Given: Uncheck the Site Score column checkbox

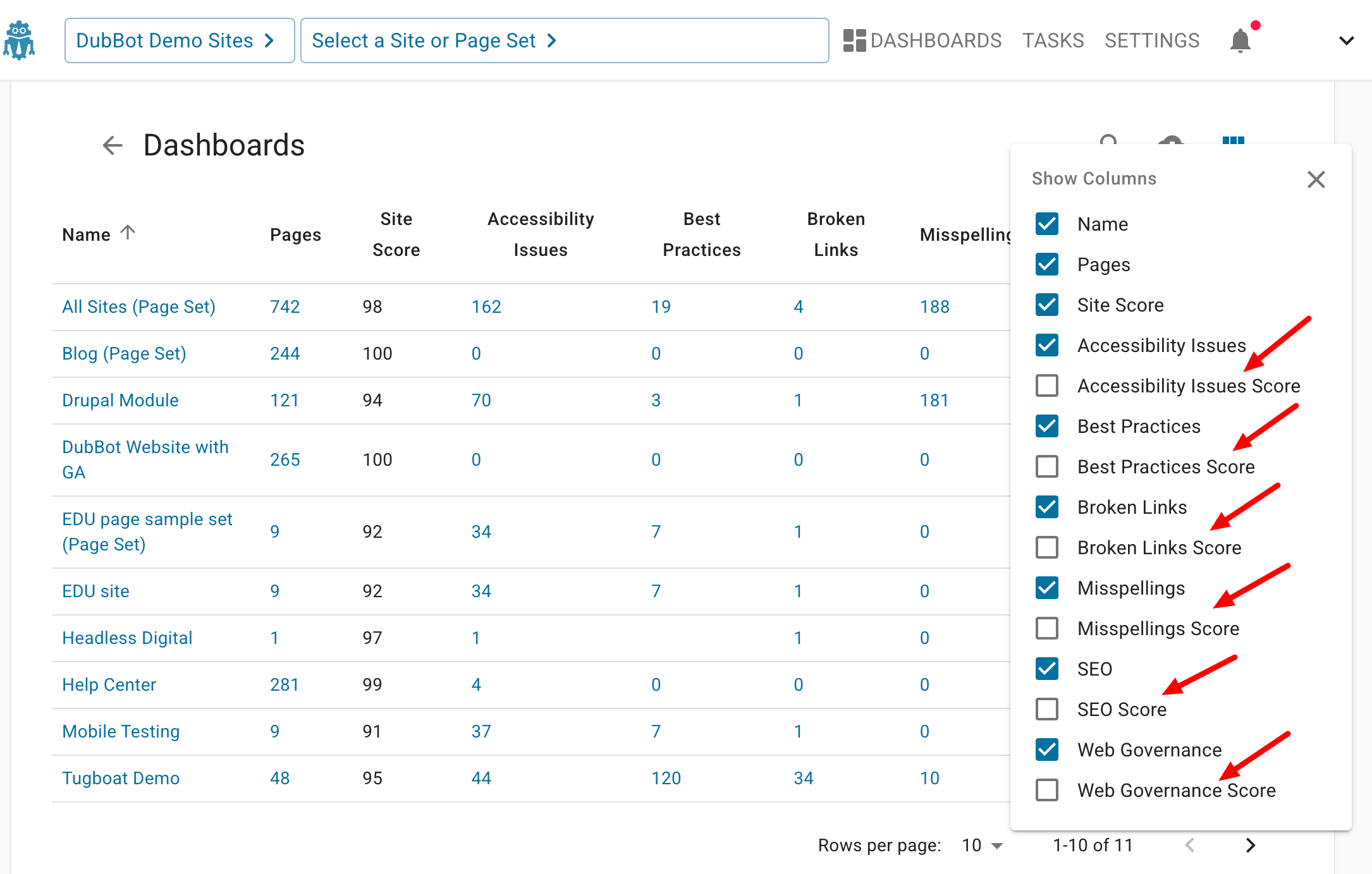Looking at the screenshot, I should pos(1047,305).
